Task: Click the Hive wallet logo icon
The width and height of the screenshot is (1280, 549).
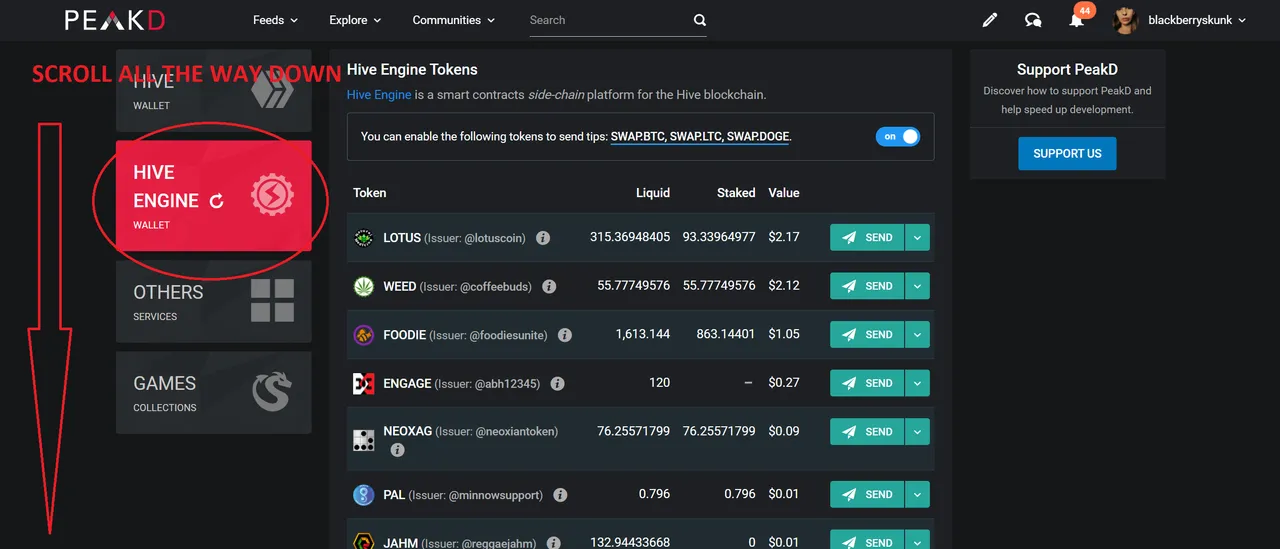Action: (272, 90)
